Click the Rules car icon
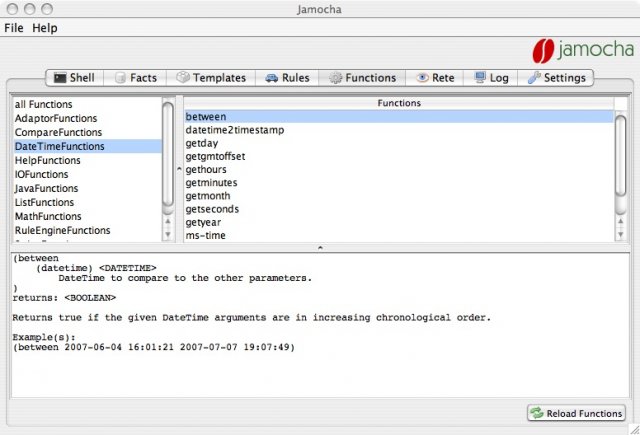Viewport: 640px width, 435px height. [271, 78]
